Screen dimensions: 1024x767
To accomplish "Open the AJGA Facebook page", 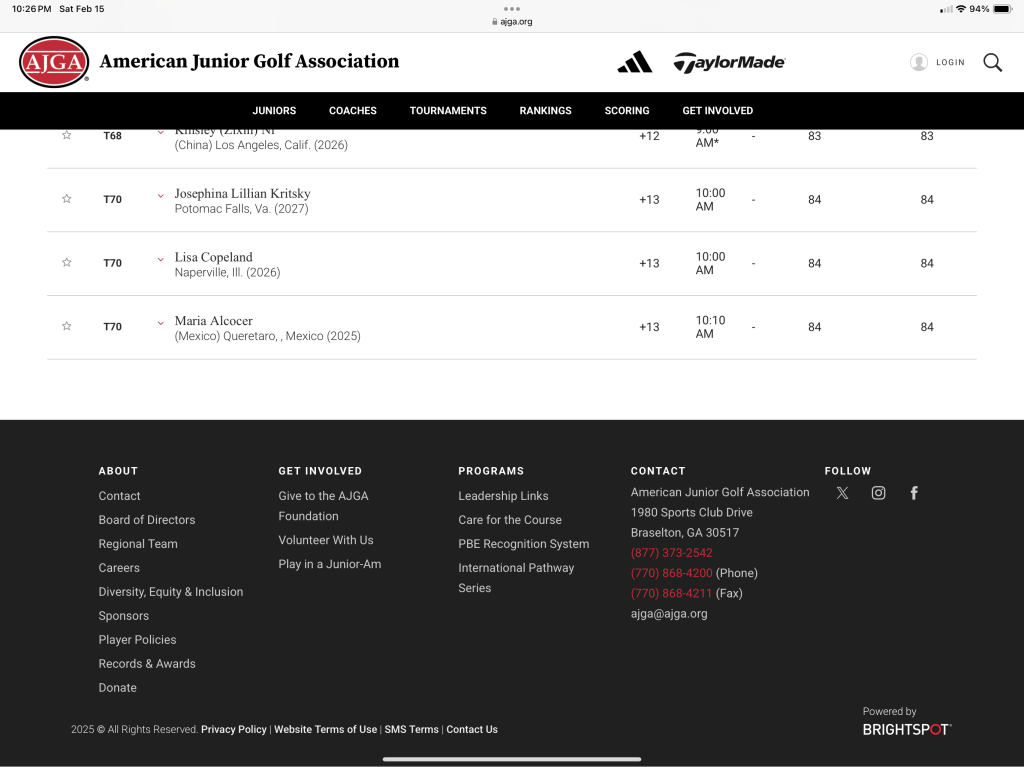I will [x=914, y=493].
